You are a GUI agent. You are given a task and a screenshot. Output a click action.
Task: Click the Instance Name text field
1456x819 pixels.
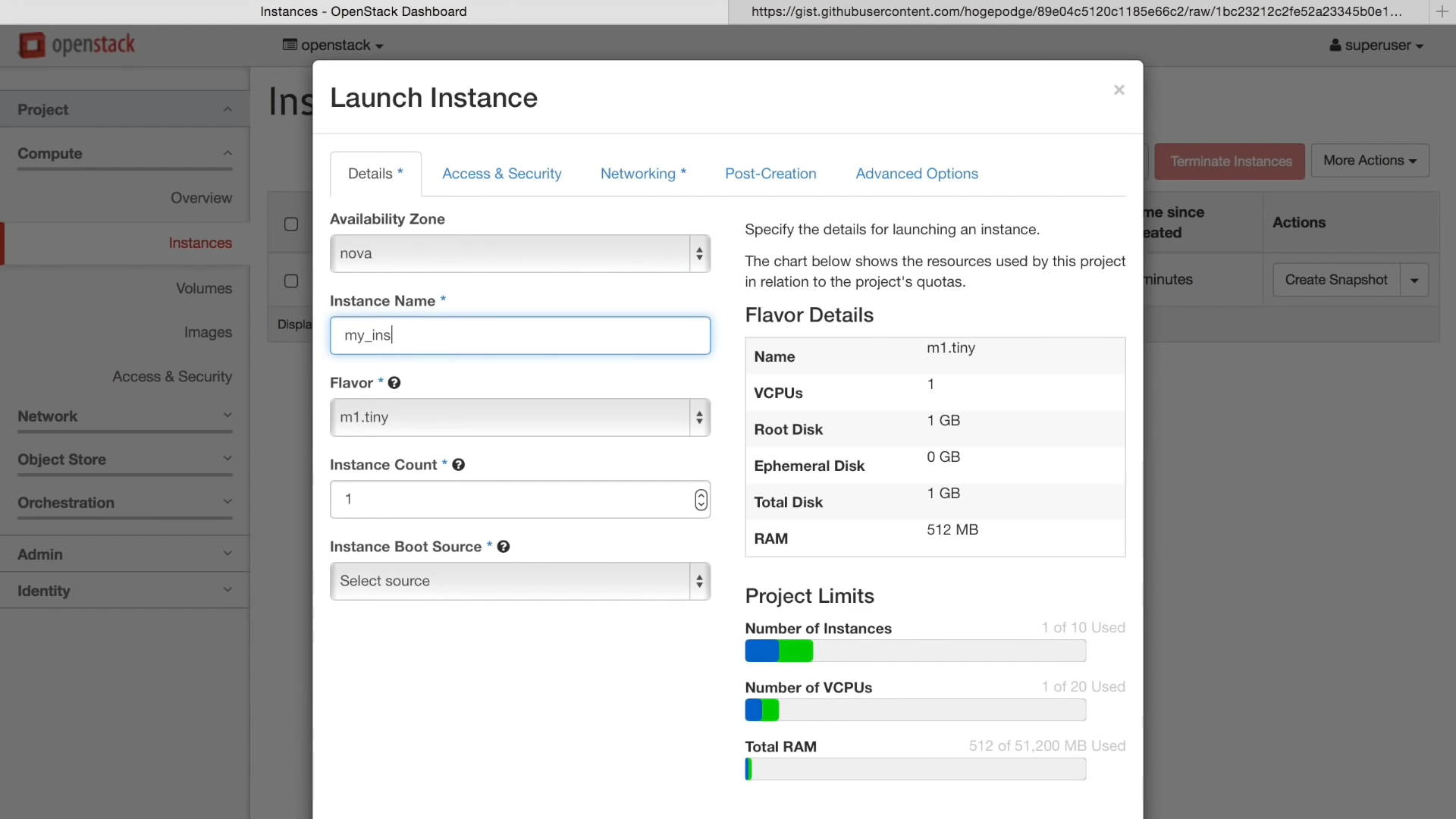[x=519, y=336]
